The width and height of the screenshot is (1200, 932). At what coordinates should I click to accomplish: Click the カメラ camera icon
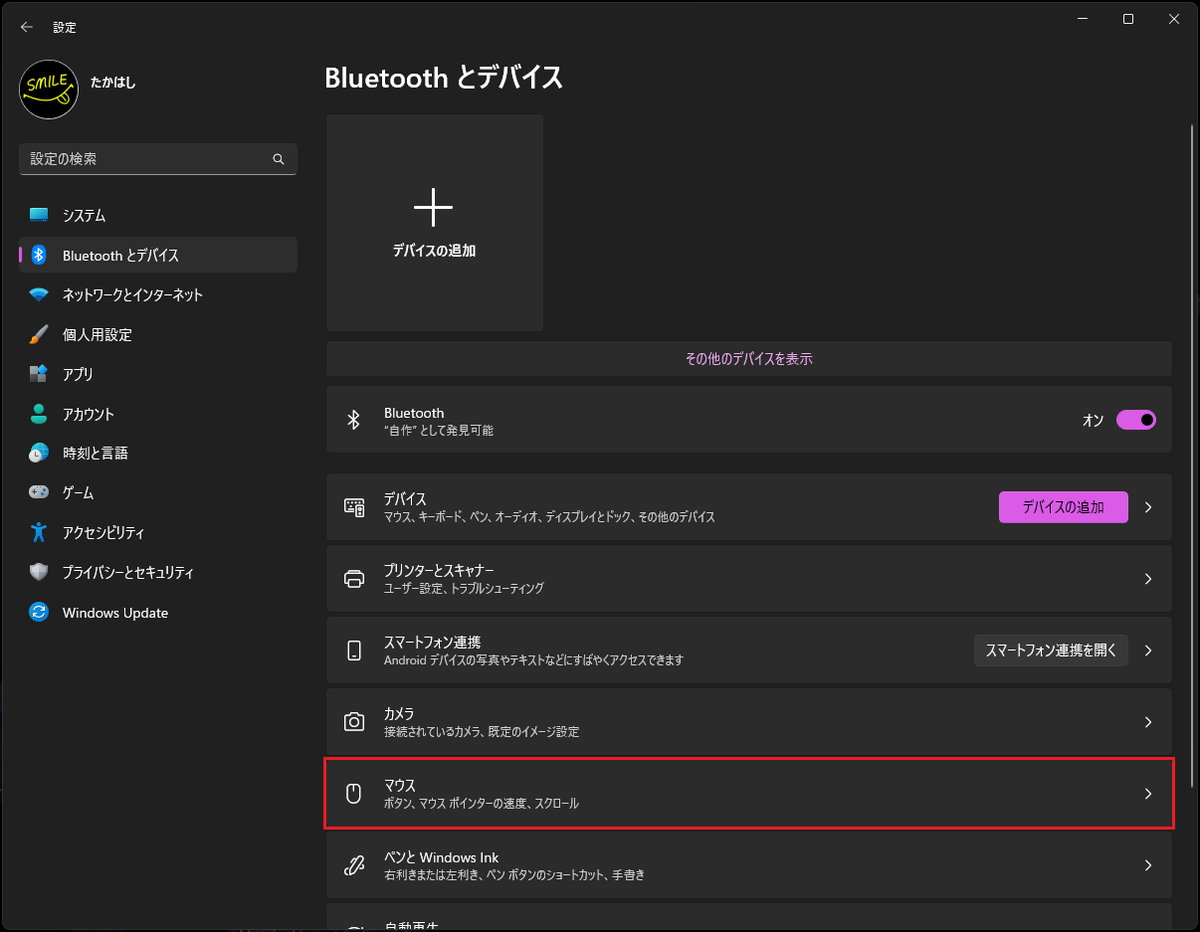(x=354, y=722)
